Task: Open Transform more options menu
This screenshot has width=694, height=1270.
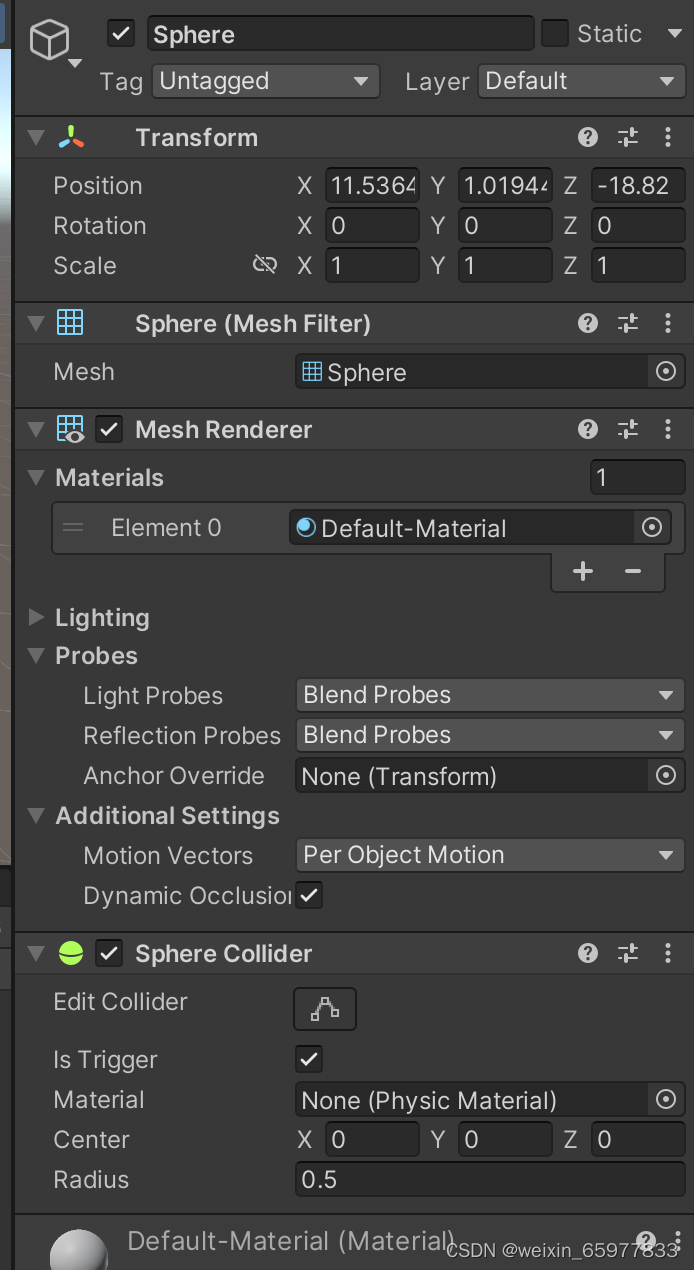Action: pos(668,138)
